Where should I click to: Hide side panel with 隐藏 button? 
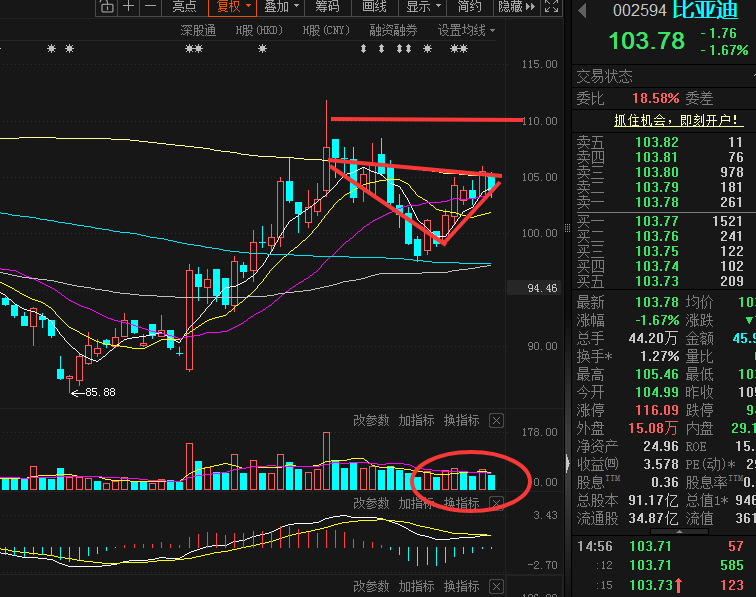click(516, 7)
